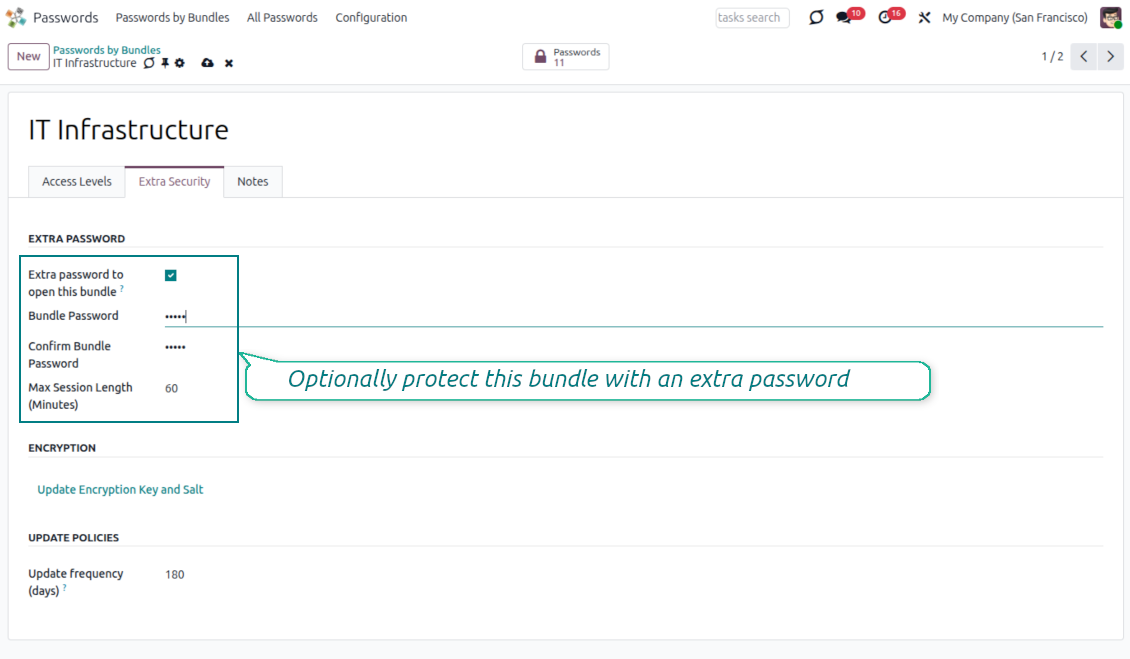Open the Configuration menu

371,18
